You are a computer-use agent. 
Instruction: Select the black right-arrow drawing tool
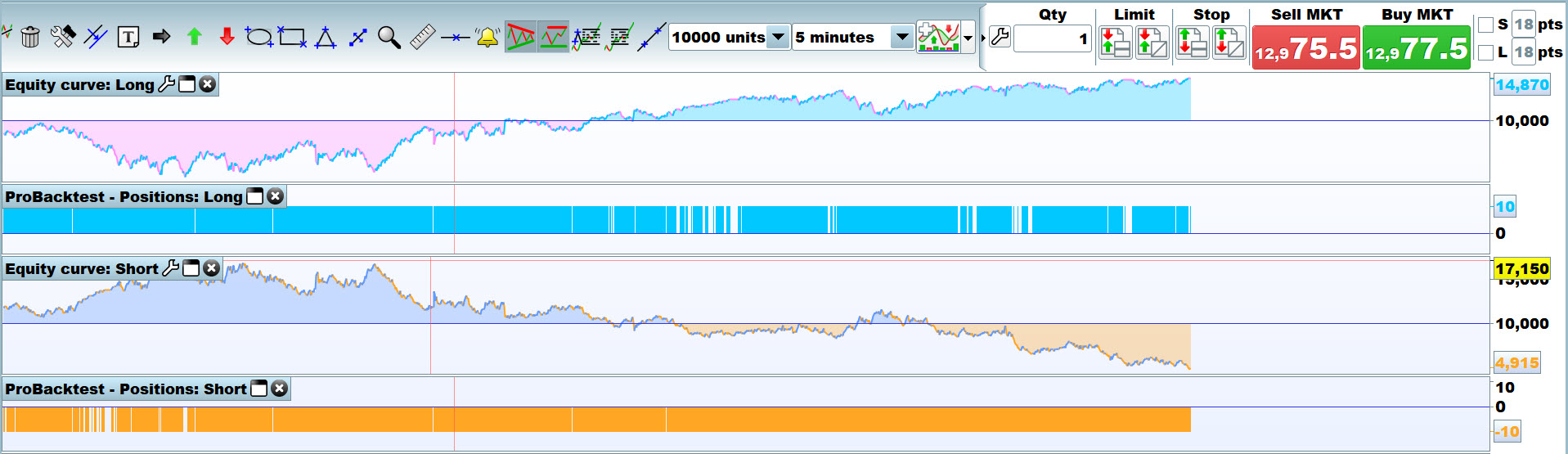[161, 37]
